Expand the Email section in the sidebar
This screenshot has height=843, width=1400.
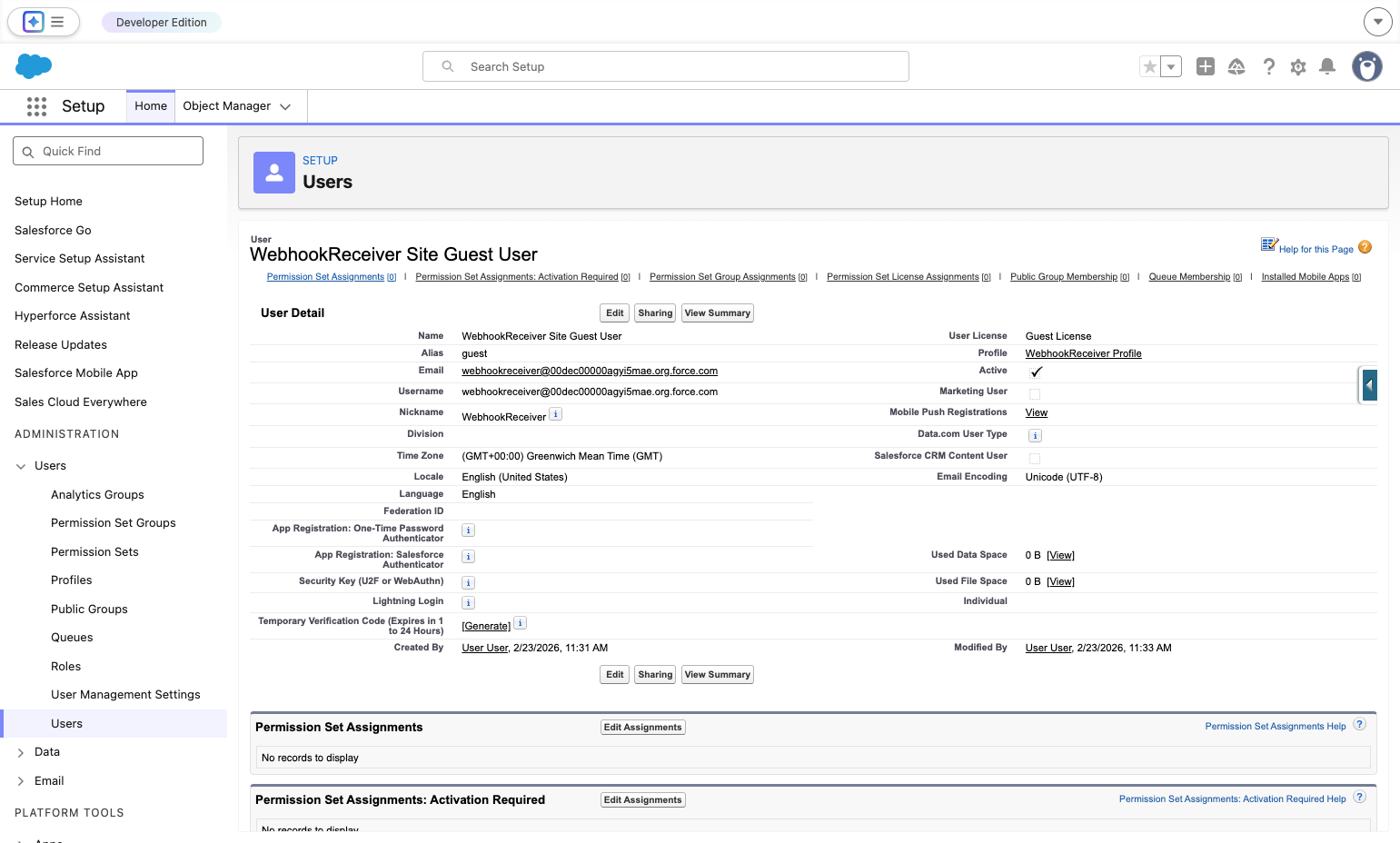tap(21, 781)
